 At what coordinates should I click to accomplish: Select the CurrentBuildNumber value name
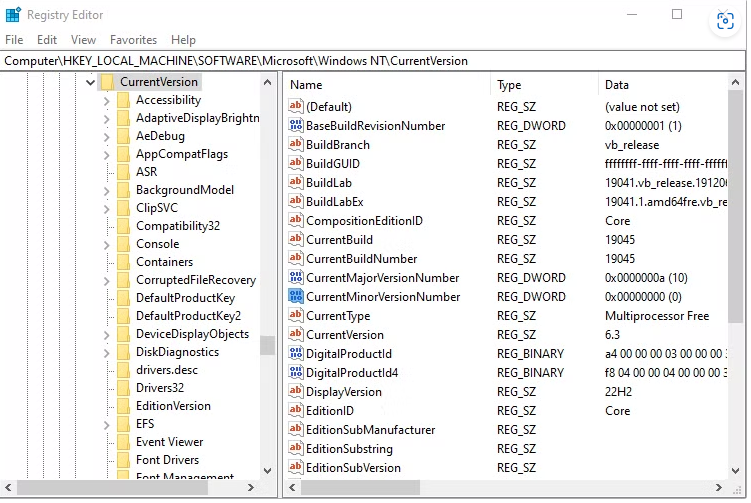pos(362,259)
